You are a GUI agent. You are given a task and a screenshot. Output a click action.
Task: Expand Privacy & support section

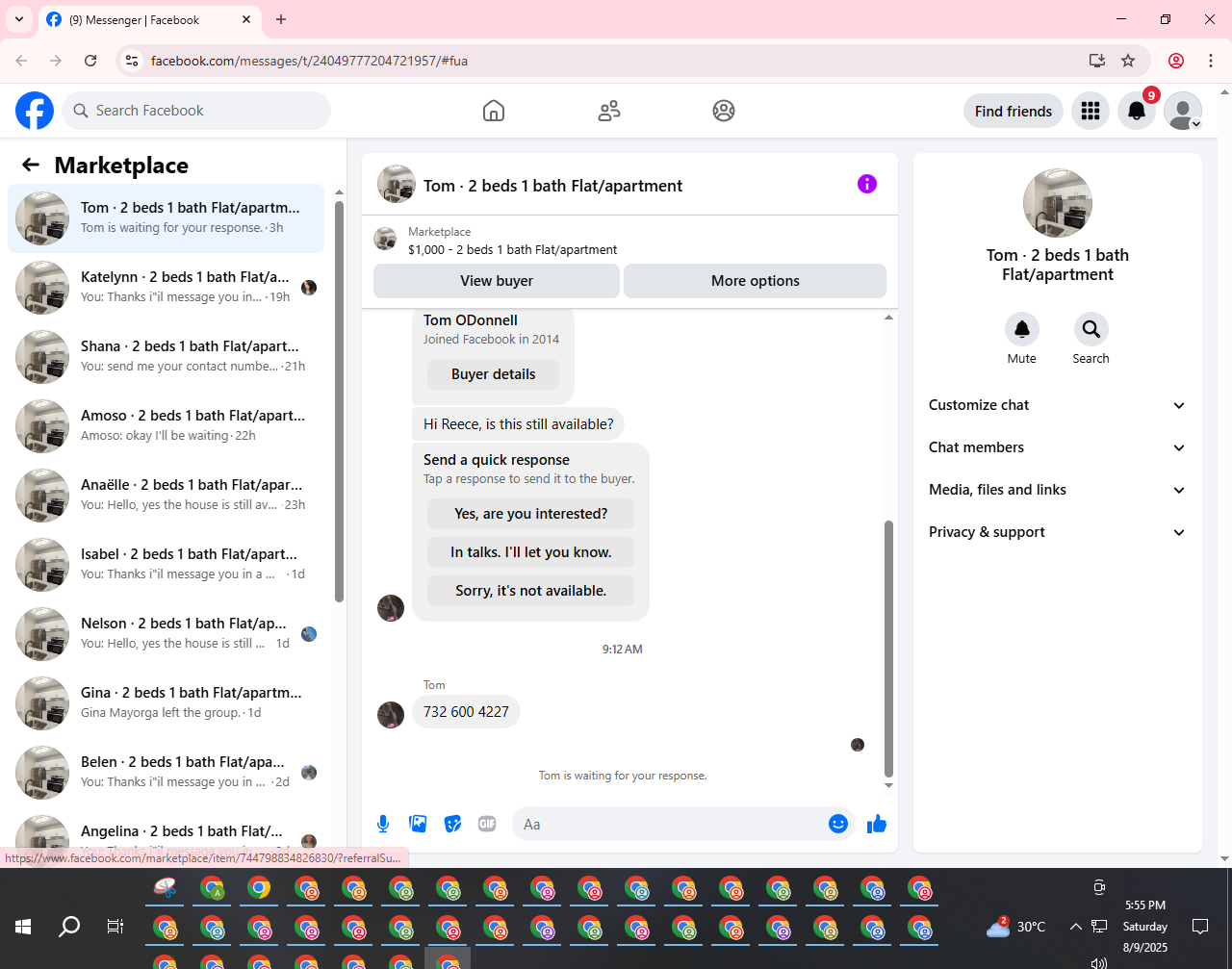tap(1058, 532)
